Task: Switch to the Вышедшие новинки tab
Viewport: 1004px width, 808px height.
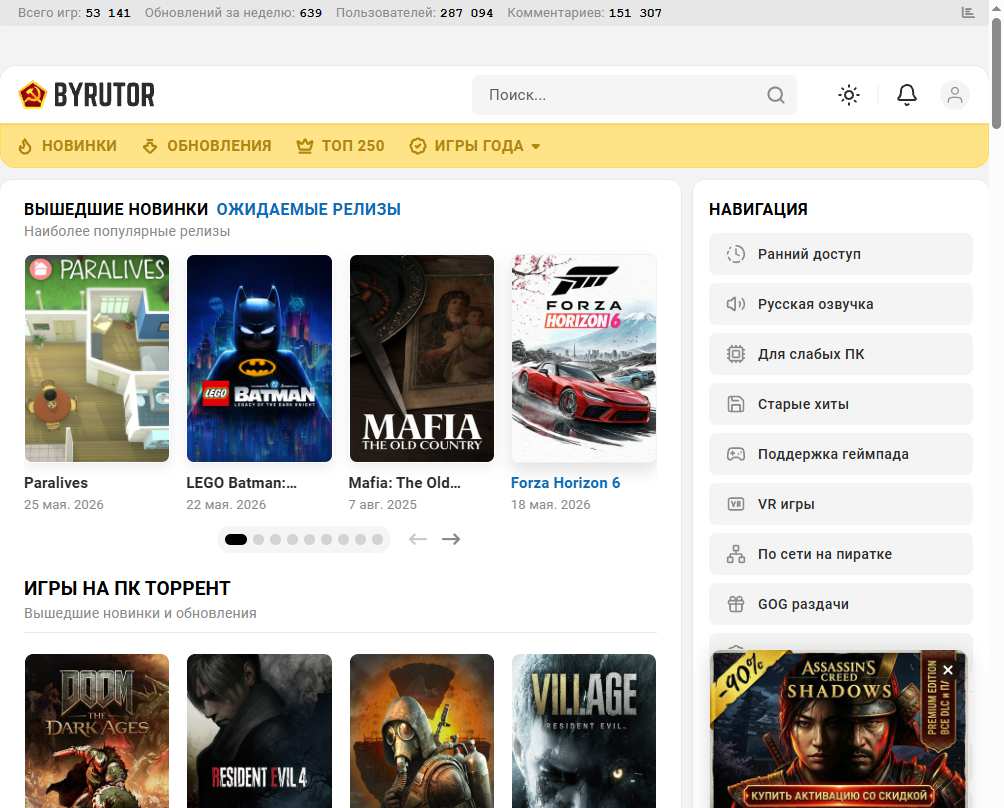Action: click(116, 209)
